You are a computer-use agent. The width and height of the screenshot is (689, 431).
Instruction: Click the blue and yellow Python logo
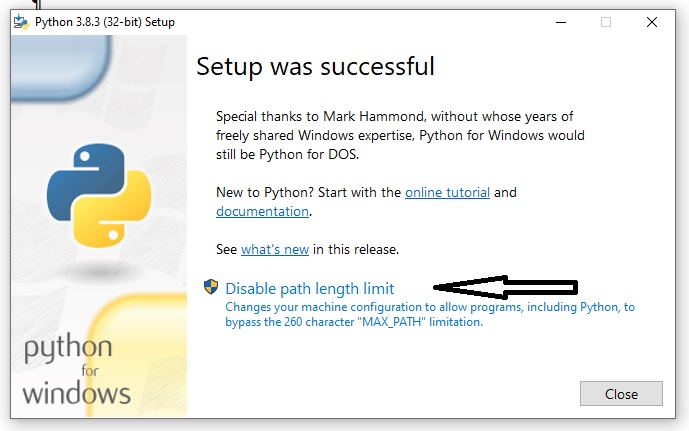tap(99, 196)
